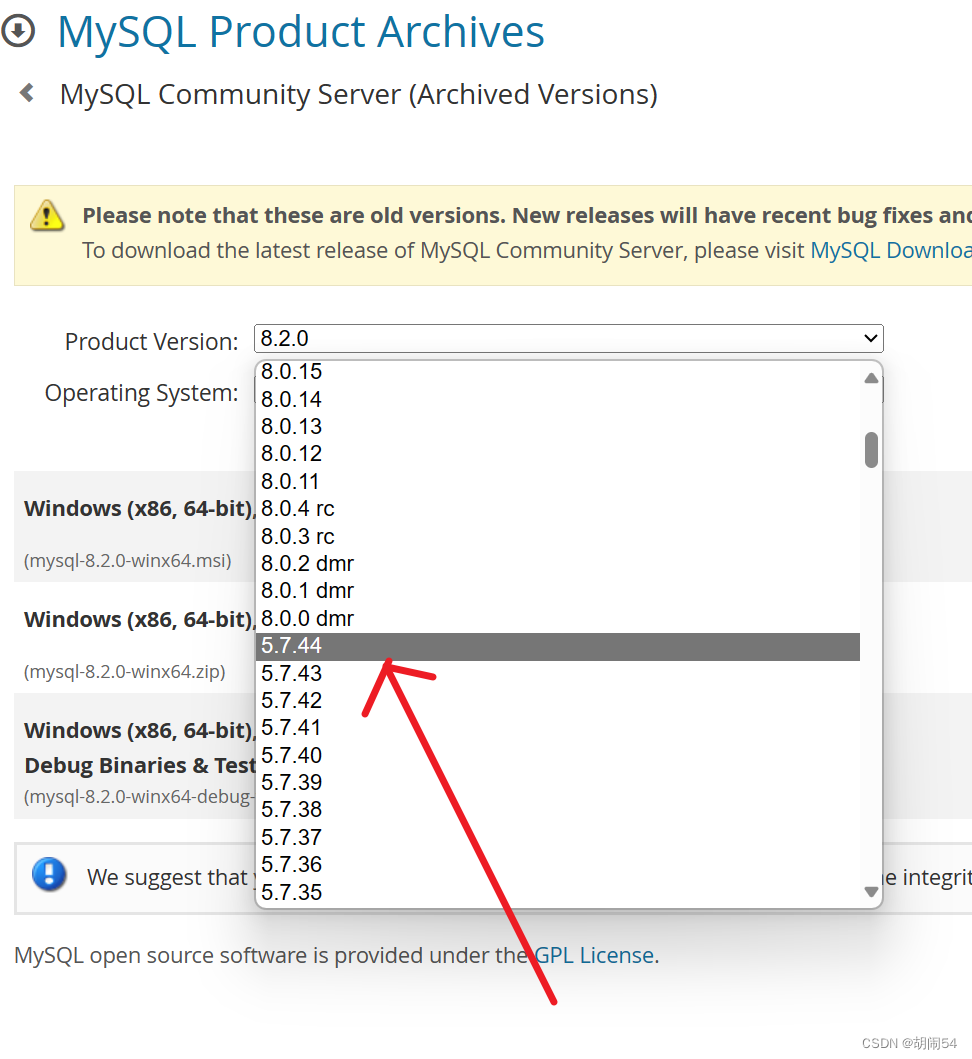
Task: Open the Product Version dropdown showing 8.2.0
Action: pyautogui.click(x=567, y=338)
